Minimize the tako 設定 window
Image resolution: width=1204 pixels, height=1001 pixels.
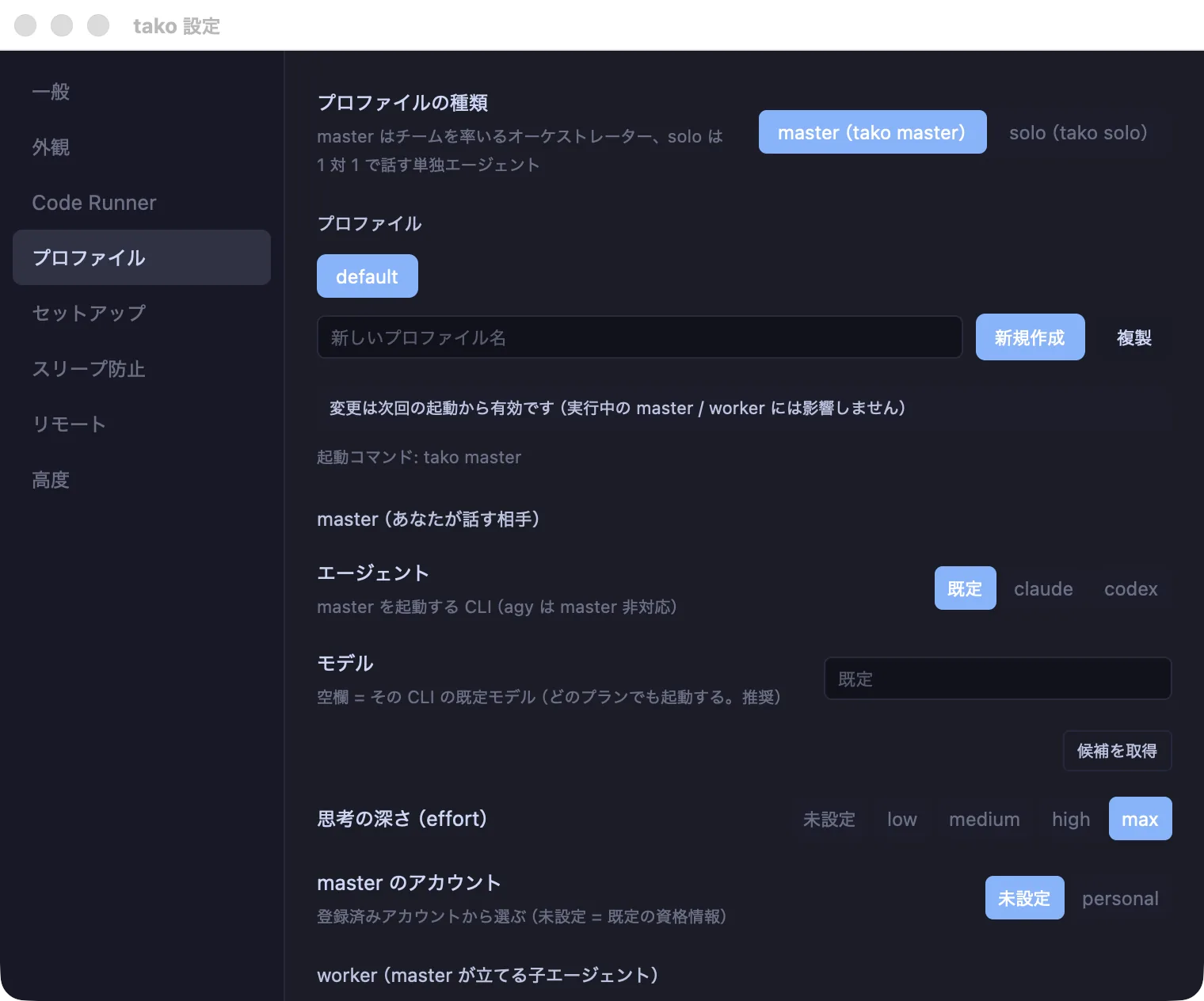click(x=62, y=25)
